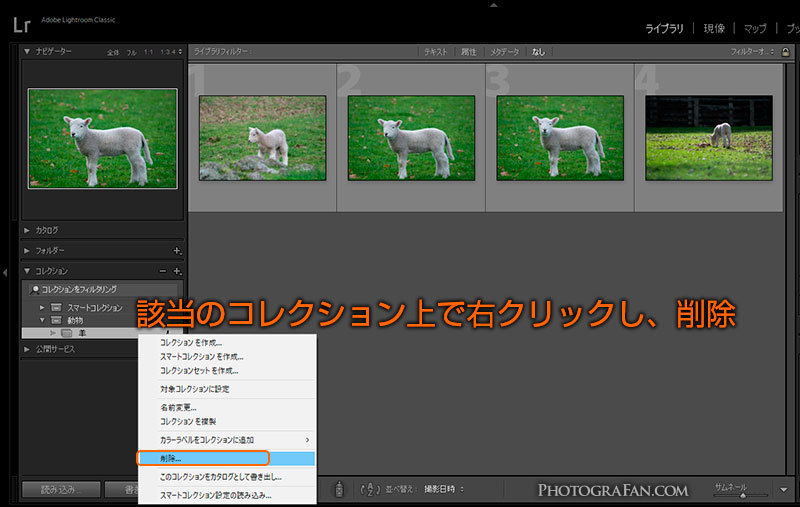This screenshot has width=800, height=507.
Task: Set navigator zoom to 1:1
Action: [148, 52]
